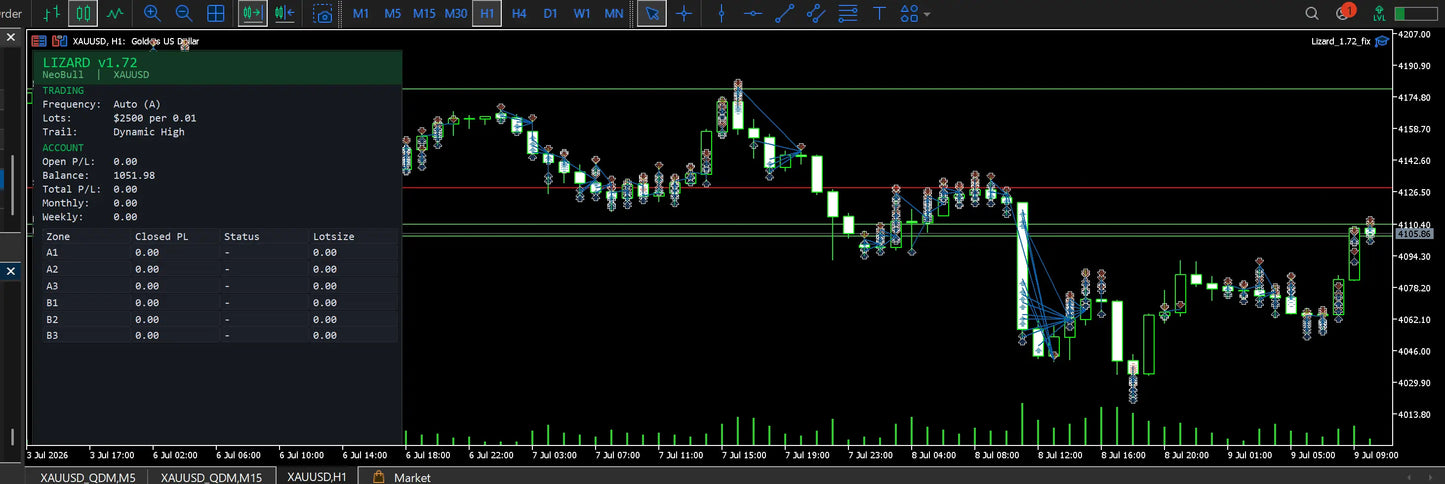The image size is (1445, 484).
Task: Click the Lotsize column header
Action: click(x=334, y=237)
